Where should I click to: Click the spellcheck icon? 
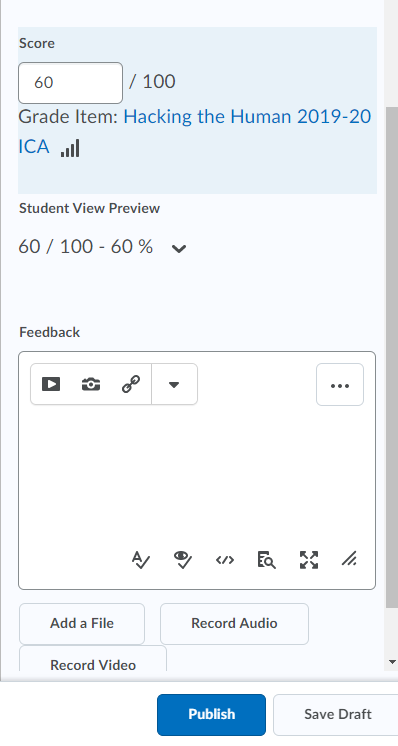[141, 560]
